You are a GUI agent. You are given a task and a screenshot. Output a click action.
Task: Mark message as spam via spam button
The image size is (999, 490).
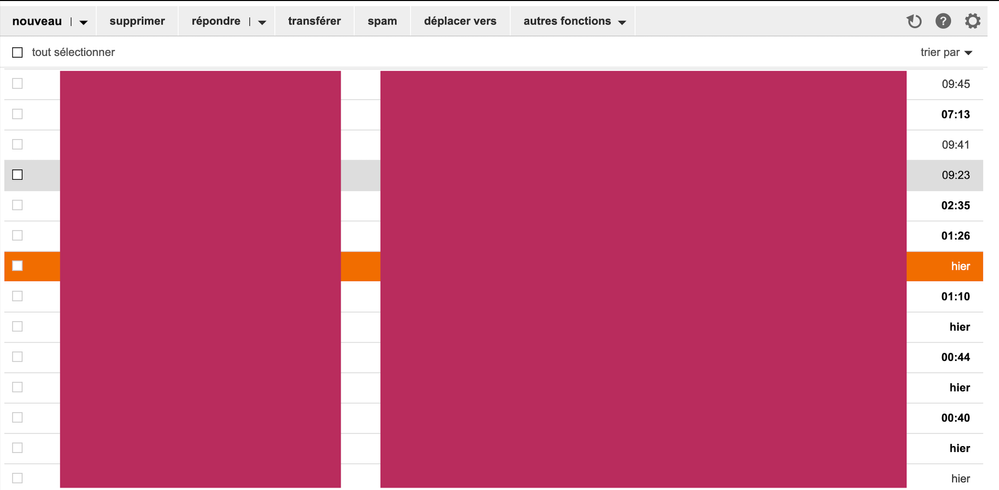tap(382, 21)
